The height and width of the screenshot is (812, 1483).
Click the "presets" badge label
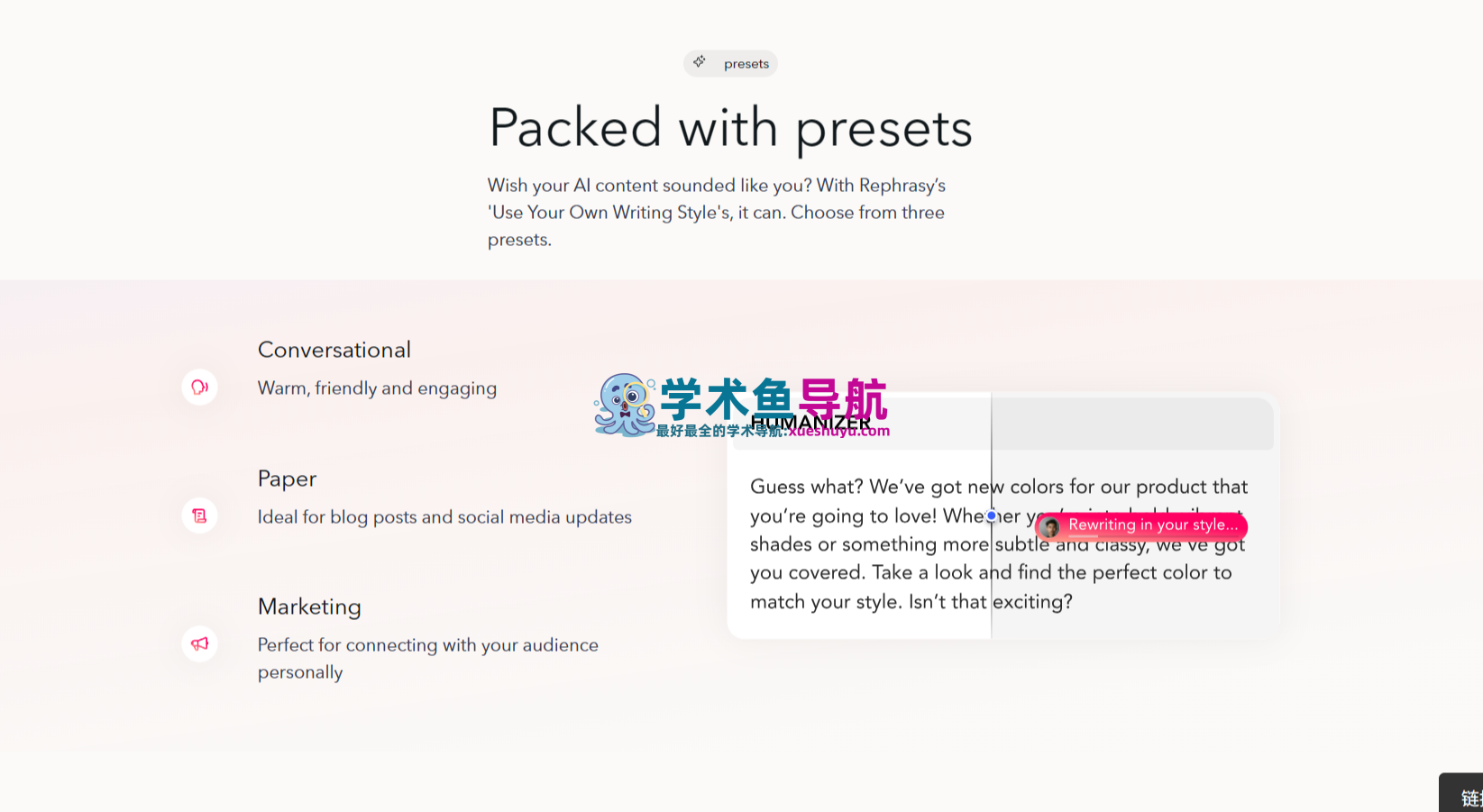[x=746, y=64]
